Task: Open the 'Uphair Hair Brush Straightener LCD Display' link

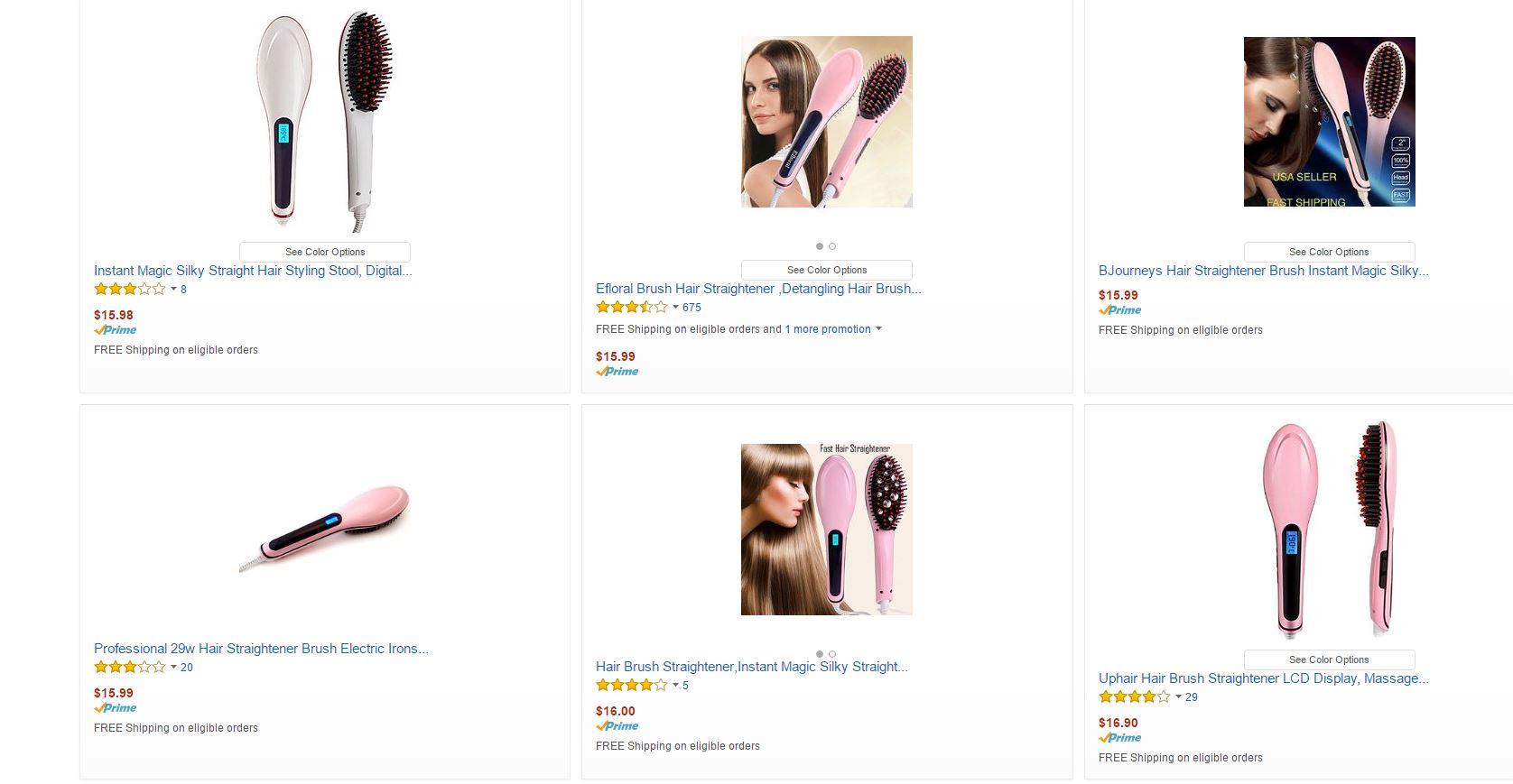Action: click(1263, 678)
